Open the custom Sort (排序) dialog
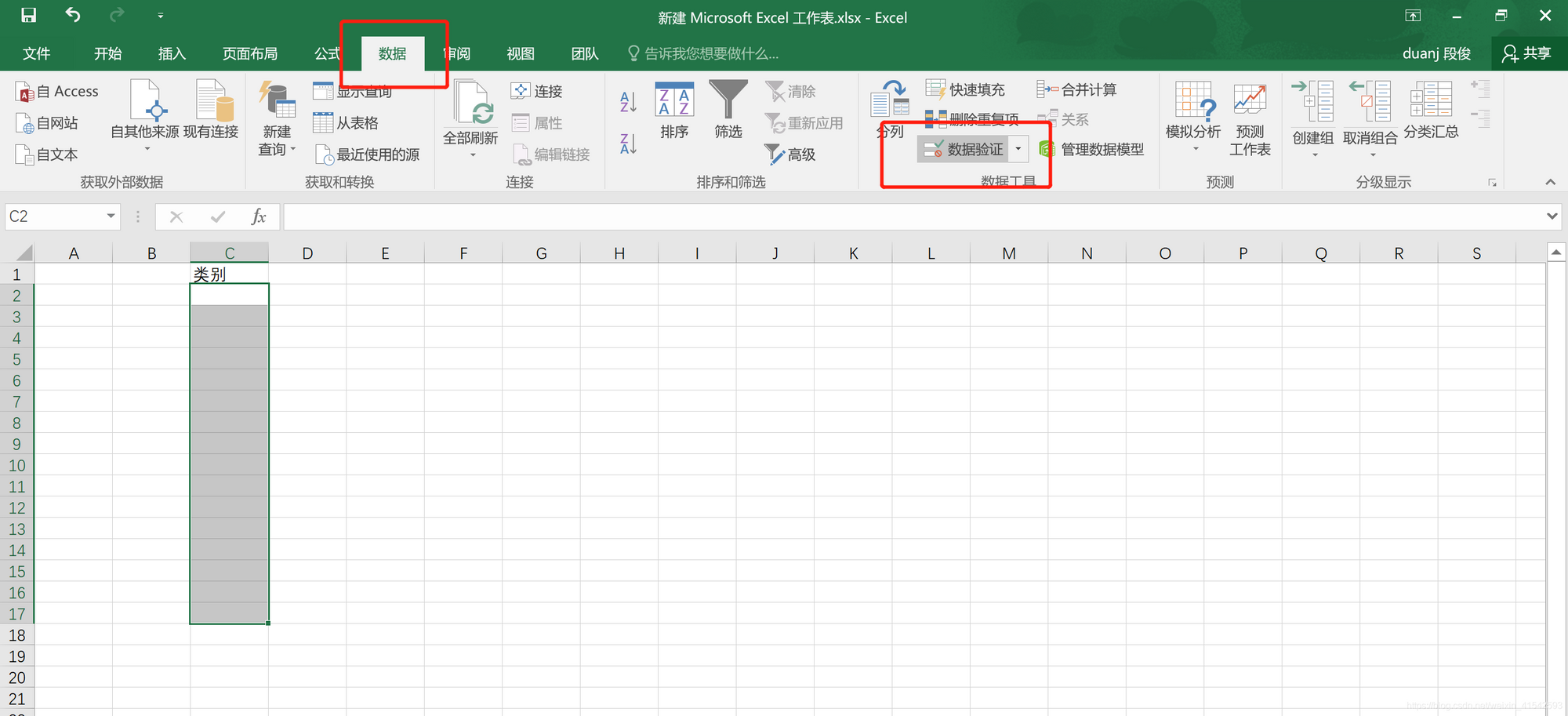This screenshot has width=1568, height=716. pos(674,110)
